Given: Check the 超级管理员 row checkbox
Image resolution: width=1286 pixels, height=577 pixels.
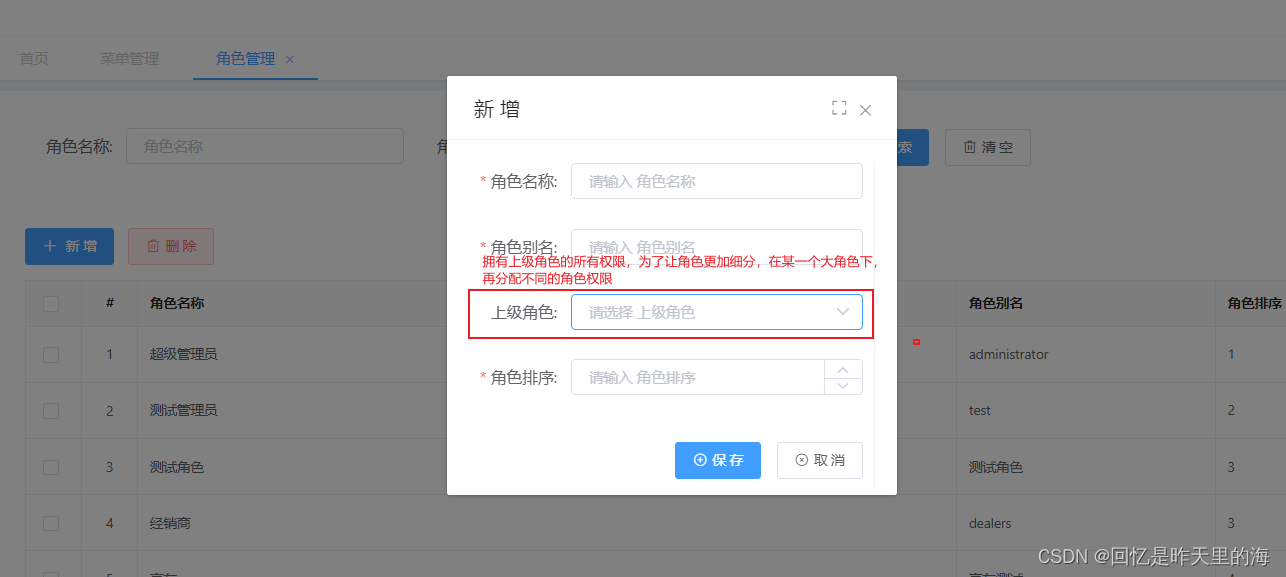Looking at the screenshot, I should coord(51,354).
